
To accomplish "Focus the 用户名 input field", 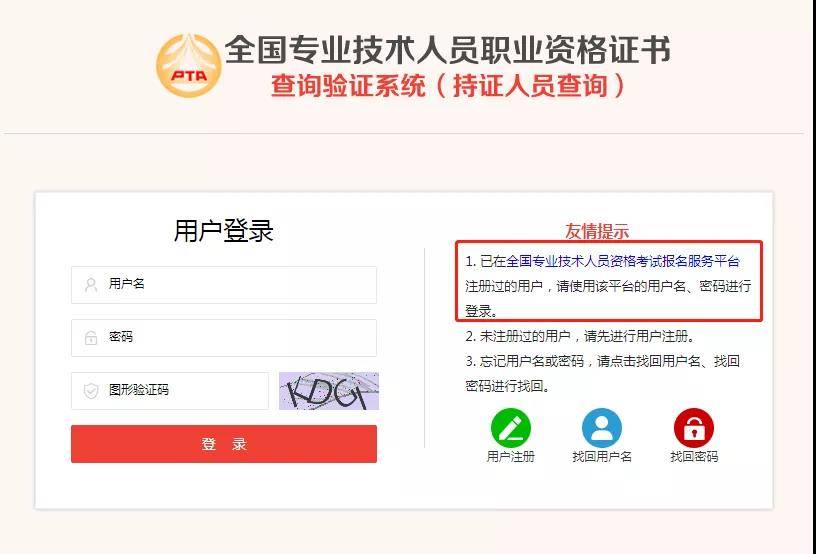I will [x=224, y=285].
